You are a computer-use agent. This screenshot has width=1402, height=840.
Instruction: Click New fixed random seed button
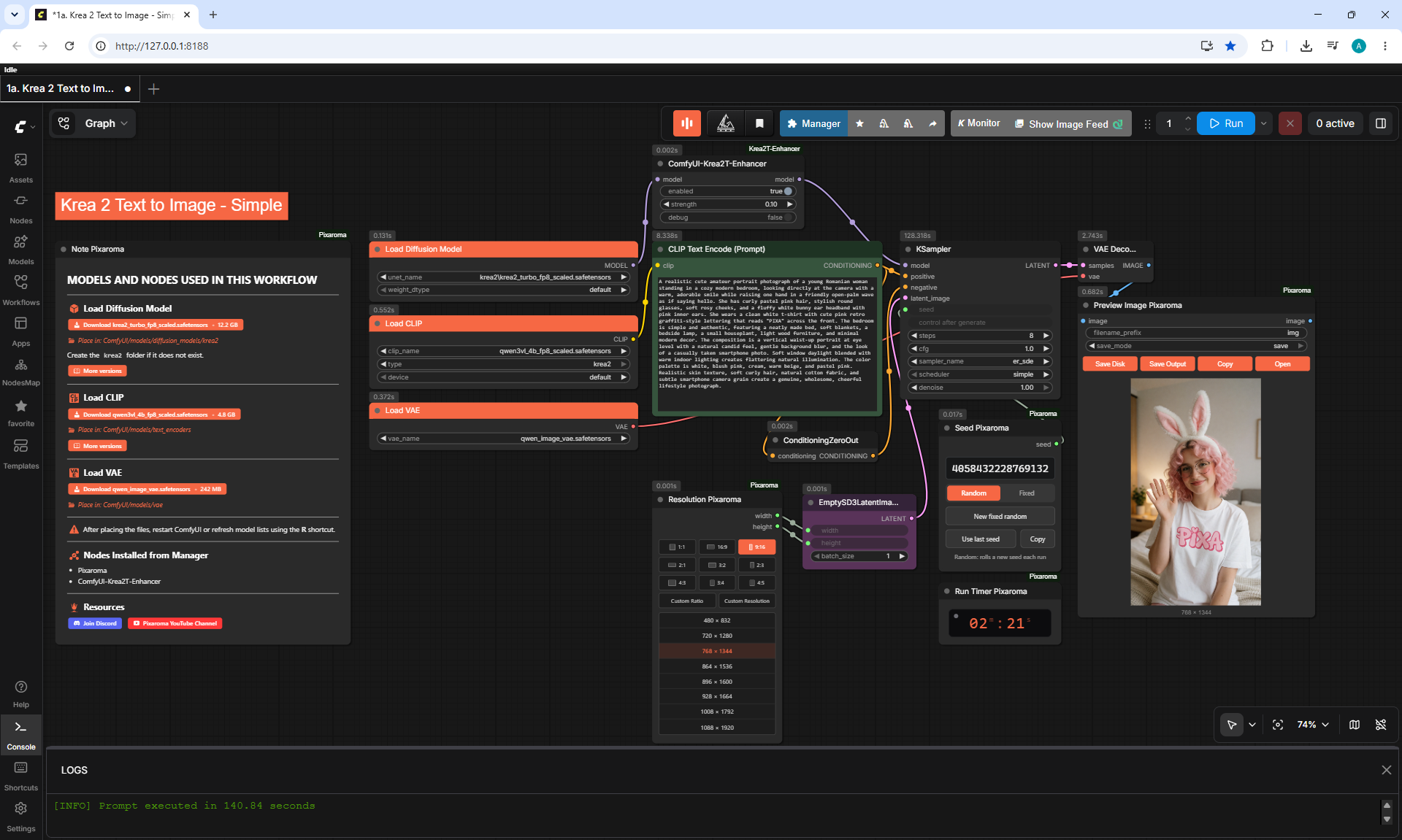point(1000,517)
